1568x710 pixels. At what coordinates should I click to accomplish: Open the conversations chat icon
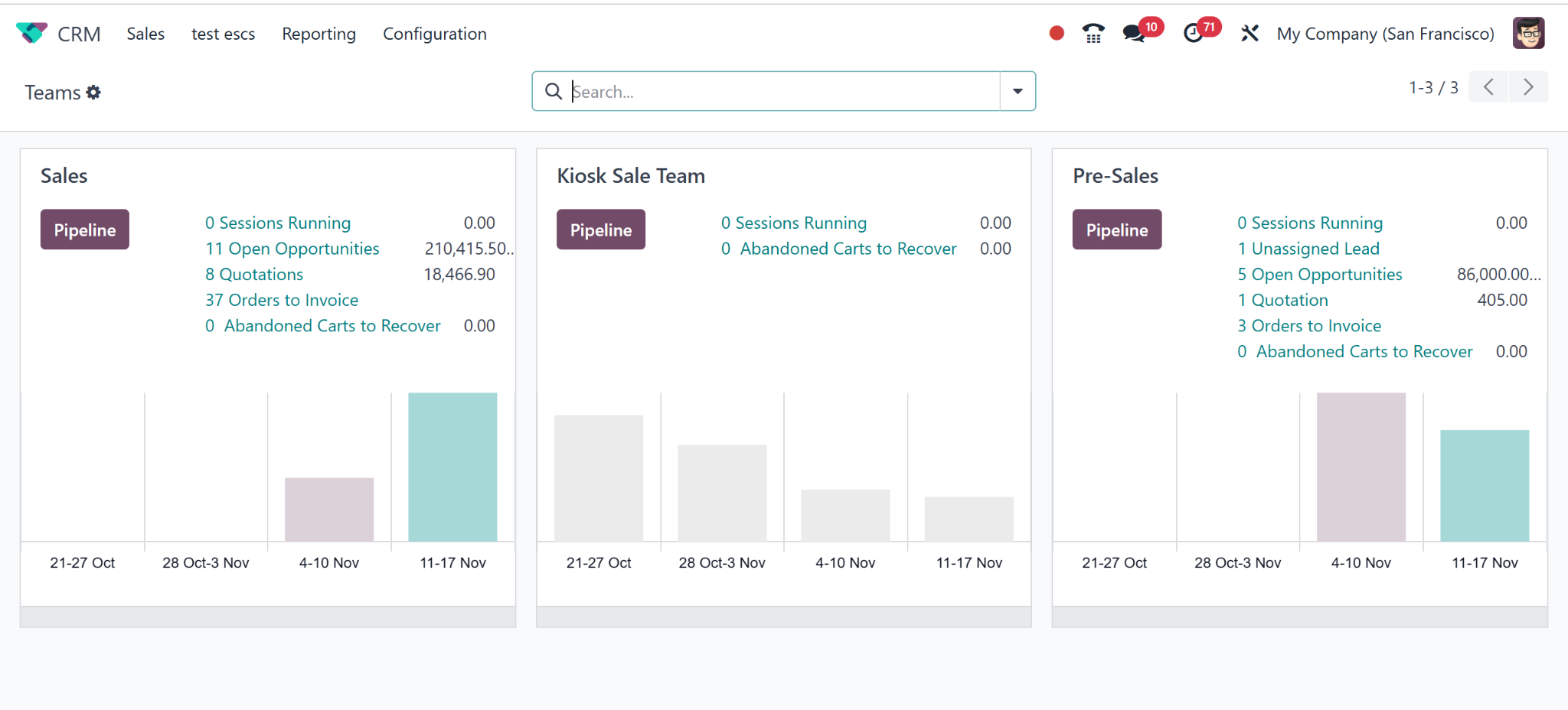pyautogui.click(x=1133, y=33)
